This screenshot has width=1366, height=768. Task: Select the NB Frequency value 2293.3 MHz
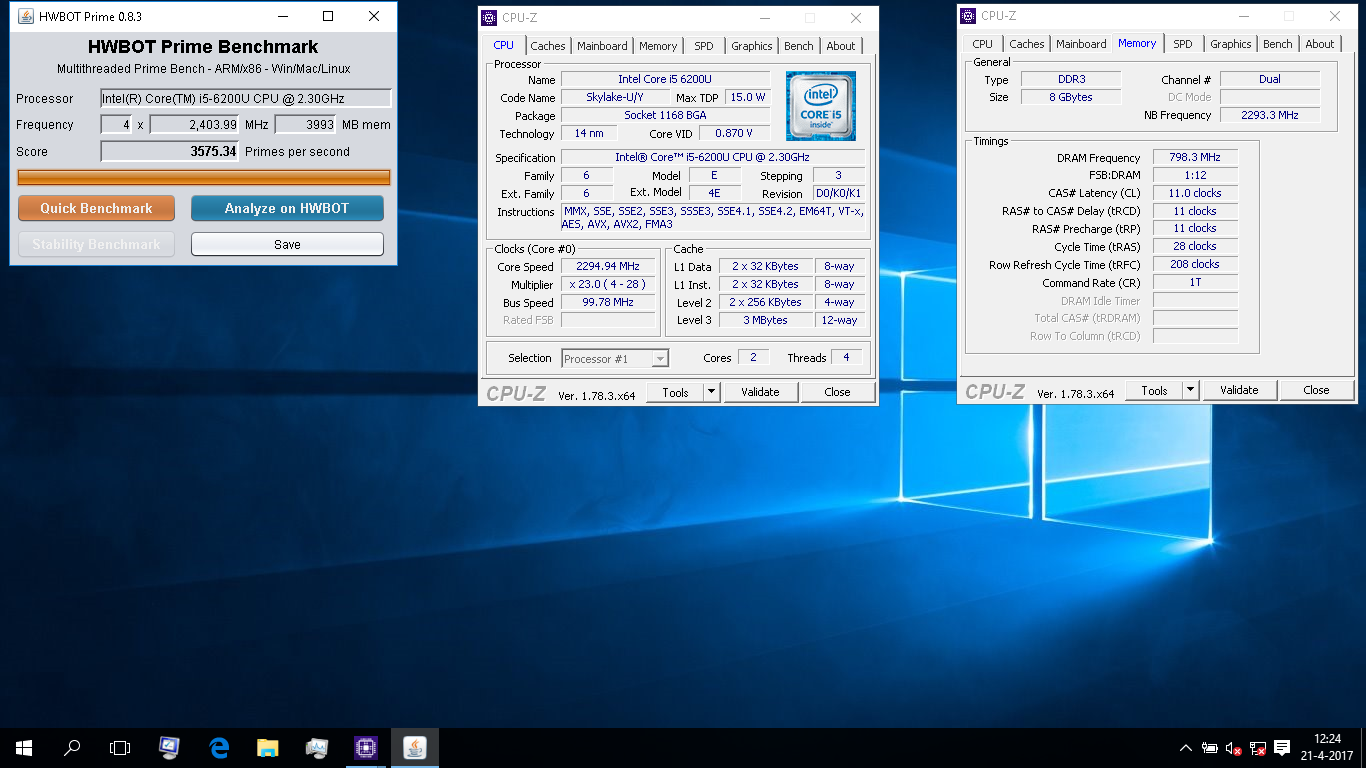1270,115
